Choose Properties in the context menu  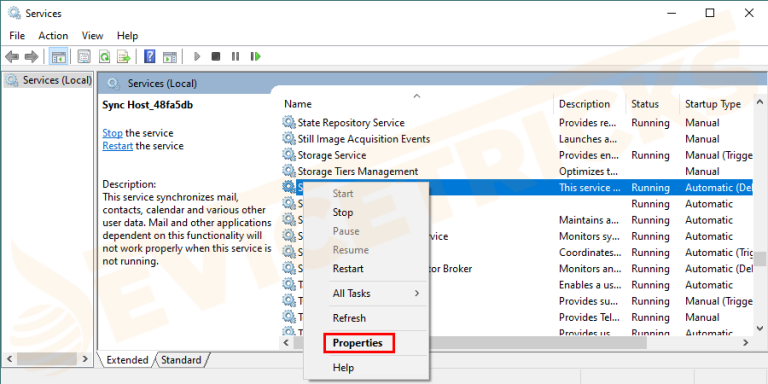[358, 343]
